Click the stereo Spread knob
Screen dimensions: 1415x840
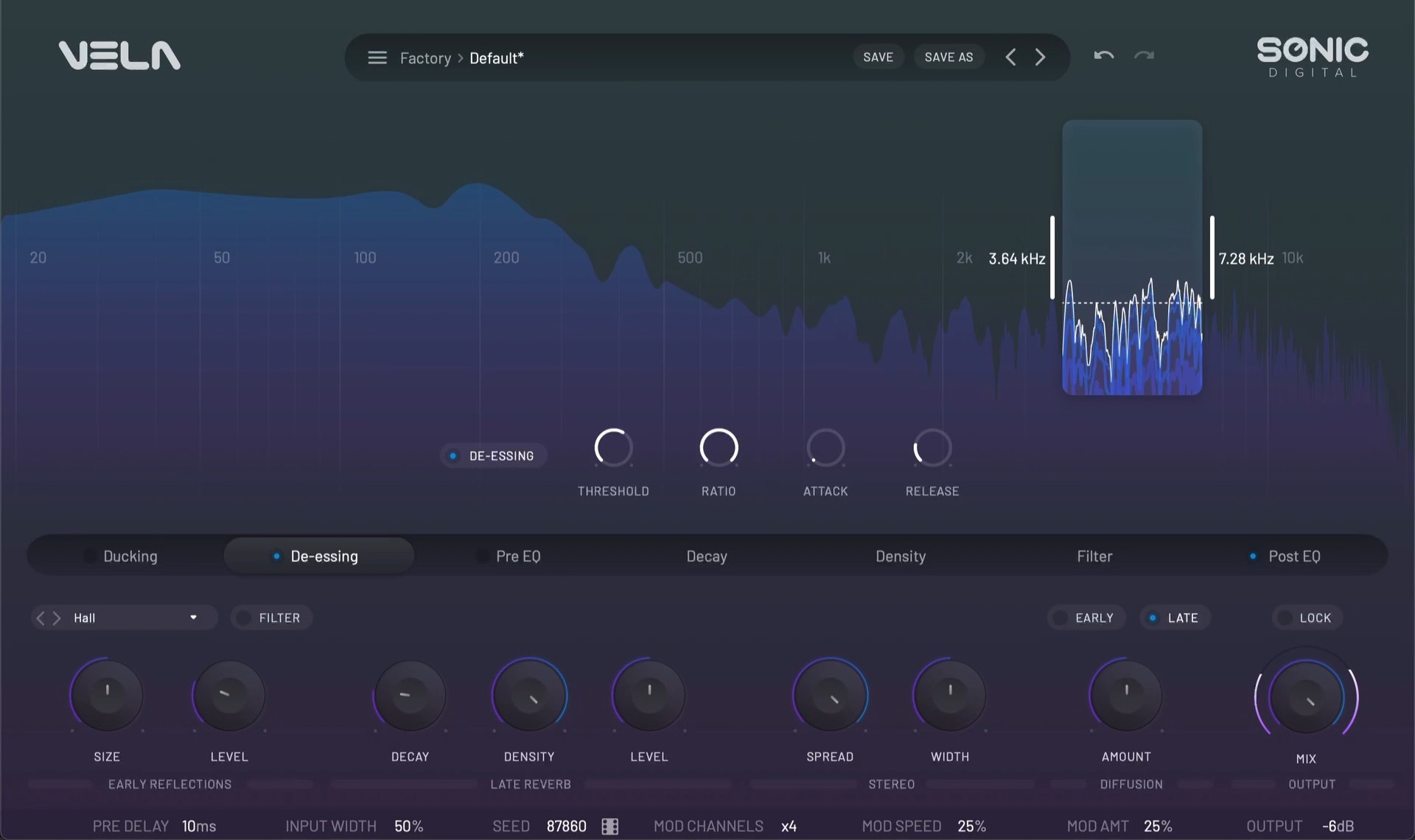tap(830, 695)
